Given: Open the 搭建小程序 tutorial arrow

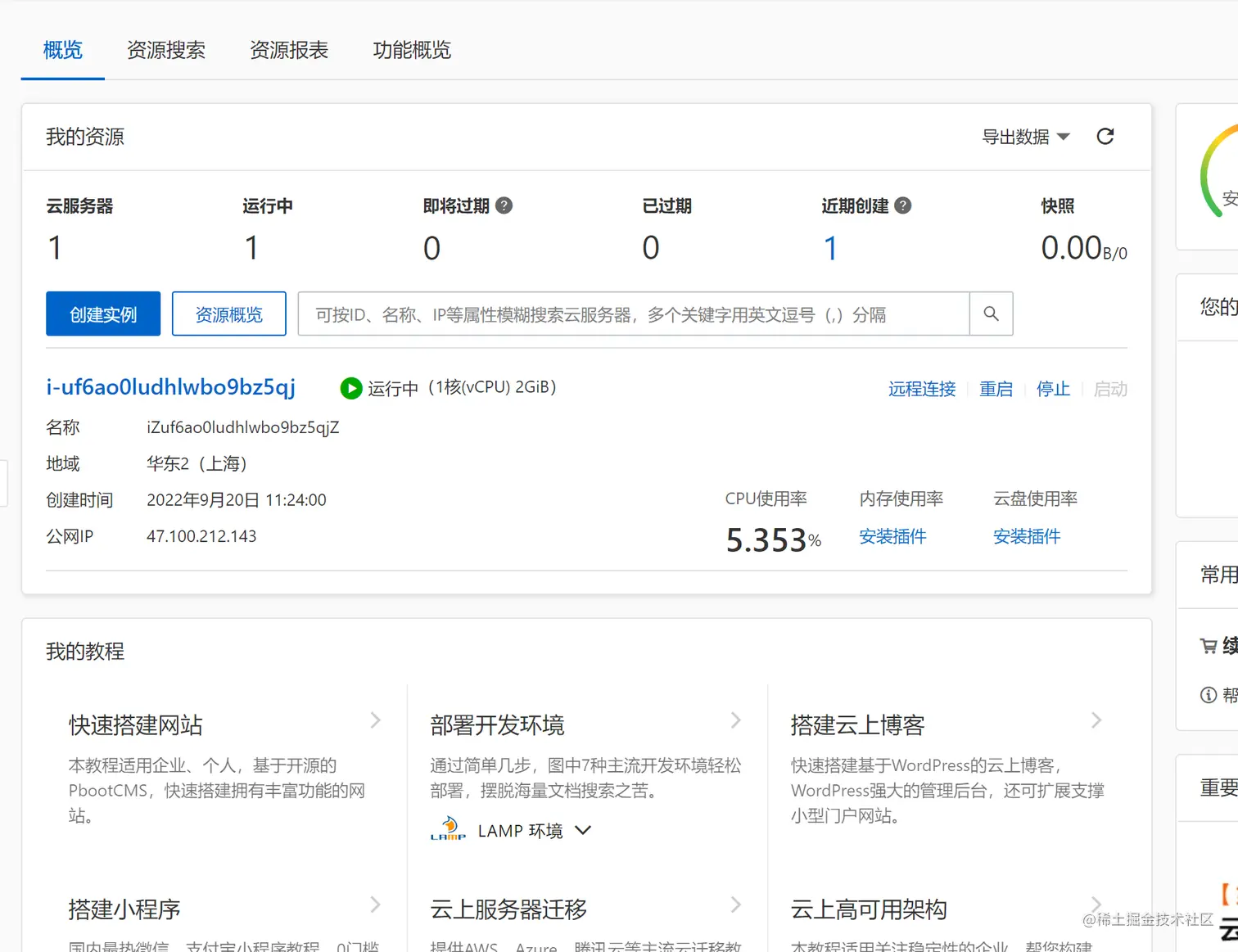Looking at the screenshot, I should (x=376, y=905).
